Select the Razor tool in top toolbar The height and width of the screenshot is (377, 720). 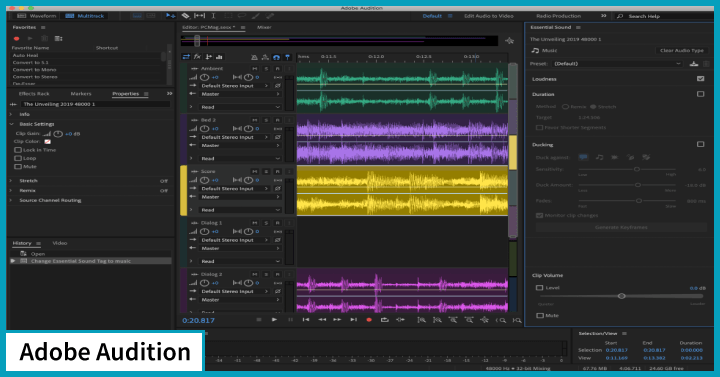186,16
